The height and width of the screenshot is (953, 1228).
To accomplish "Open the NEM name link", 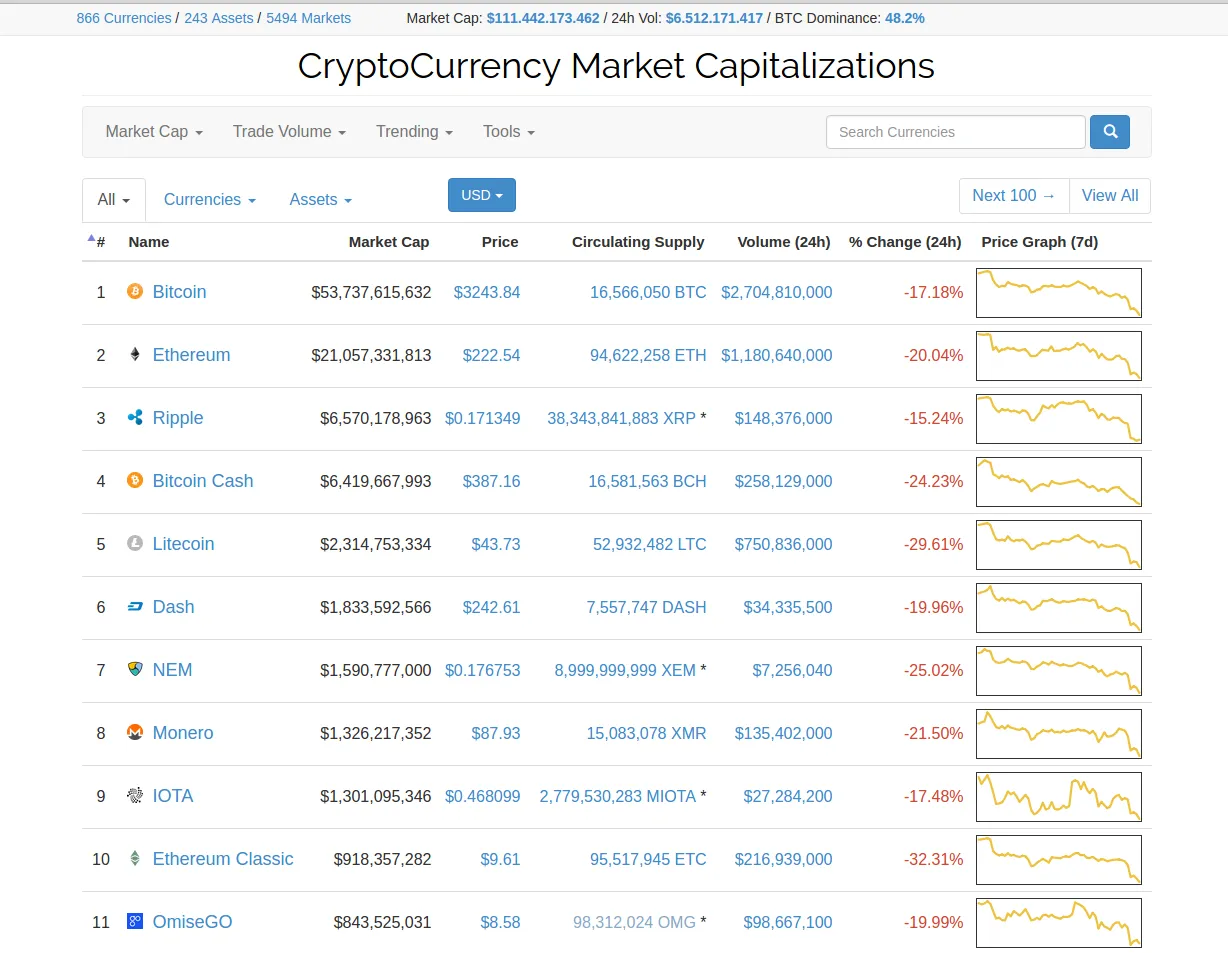I will coord(173,670).
